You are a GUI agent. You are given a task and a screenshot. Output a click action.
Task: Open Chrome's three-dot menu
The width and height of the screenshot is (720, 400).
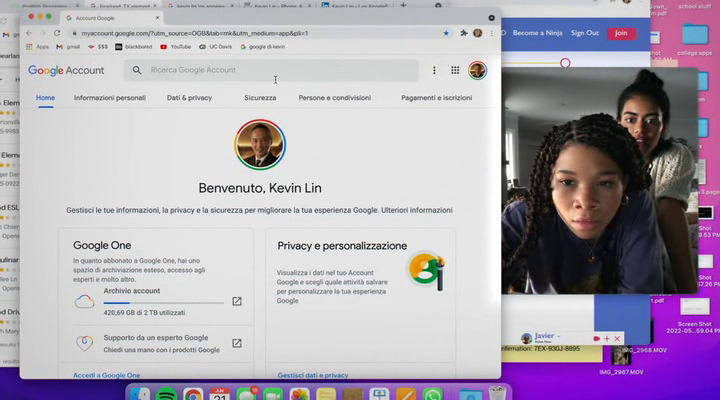point(492,33)
